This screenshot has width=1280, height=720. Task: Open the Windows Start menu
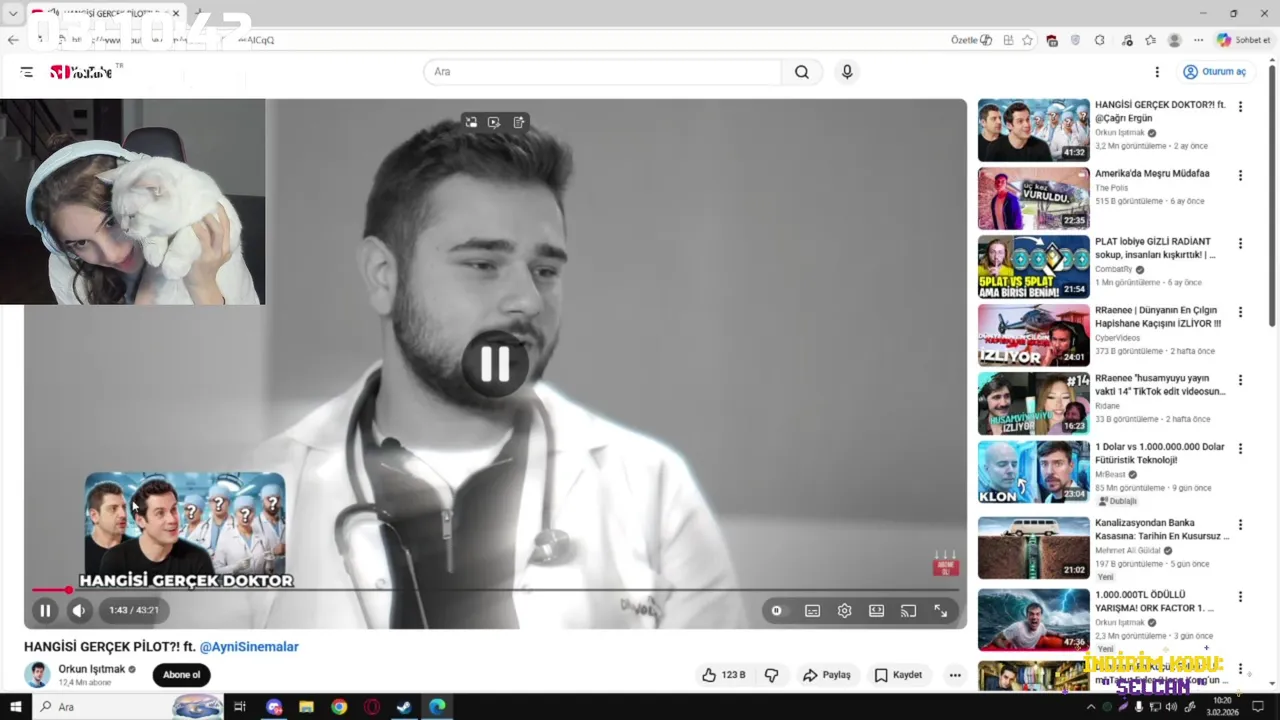point(15,707)
